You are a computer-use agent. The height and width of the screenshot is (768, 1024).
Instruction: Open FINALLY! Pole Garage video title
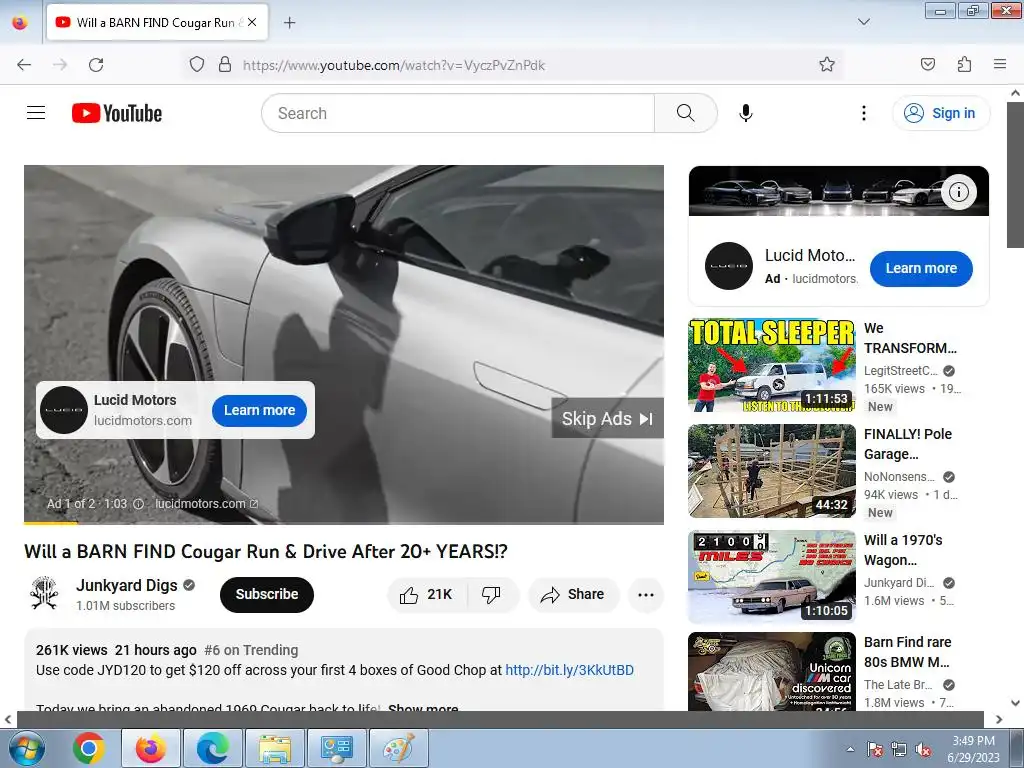tap(908, 444)
